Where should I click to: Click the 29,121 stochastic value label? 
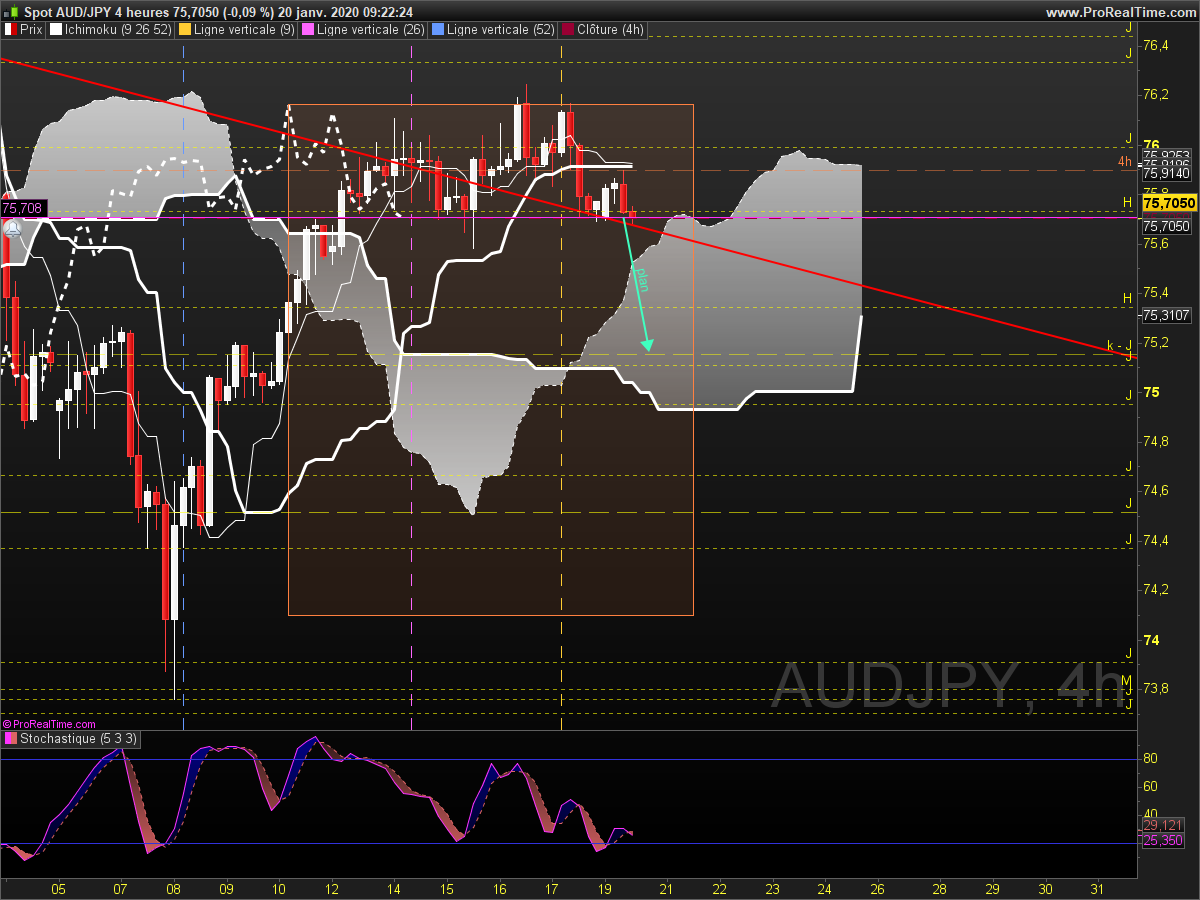tap(1161, 825)
